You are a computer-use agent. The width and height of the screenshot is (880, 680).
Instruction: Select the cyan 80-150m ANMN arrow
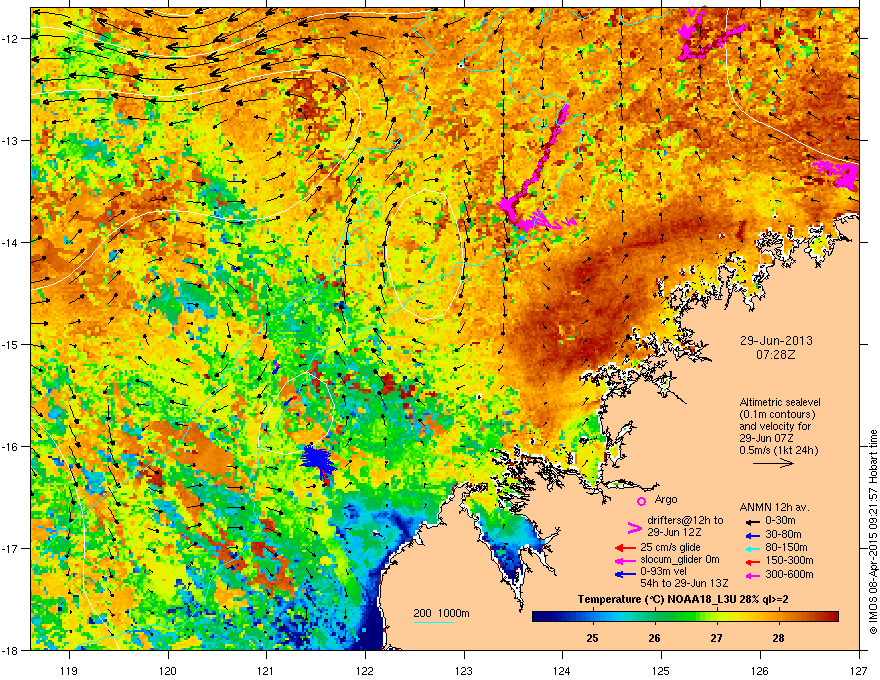pyautogui.click(x=751, y=548)
